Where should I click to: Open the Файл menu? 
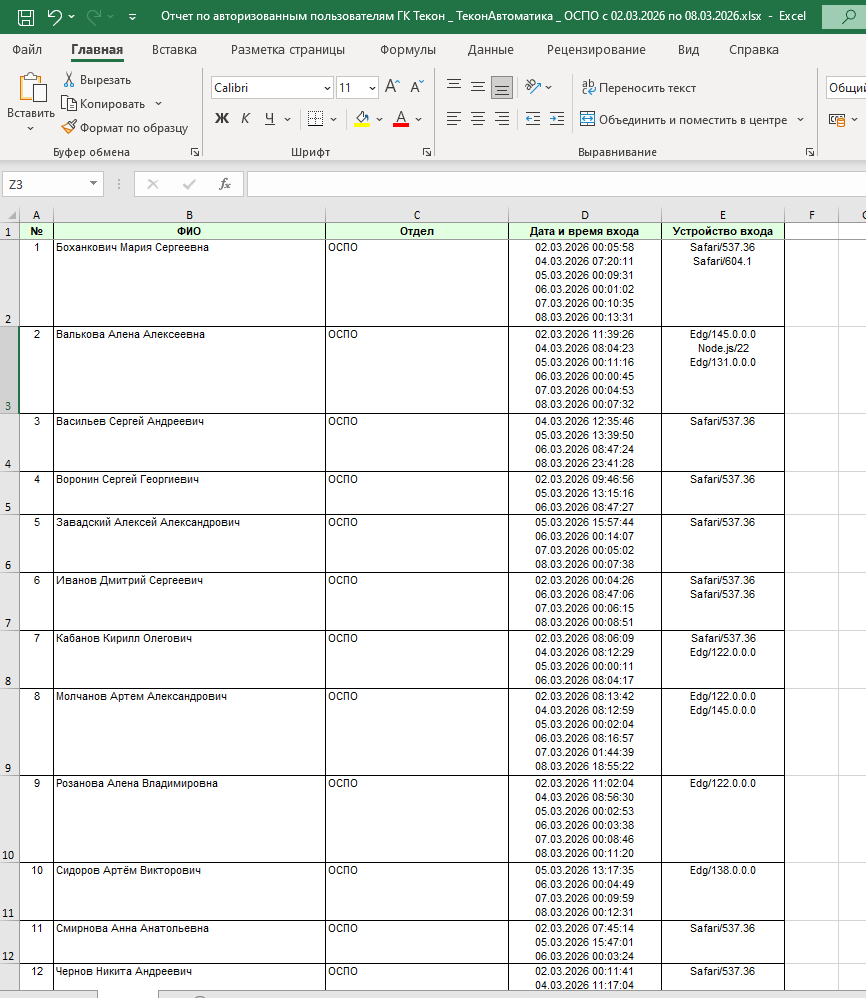(27, 50)
